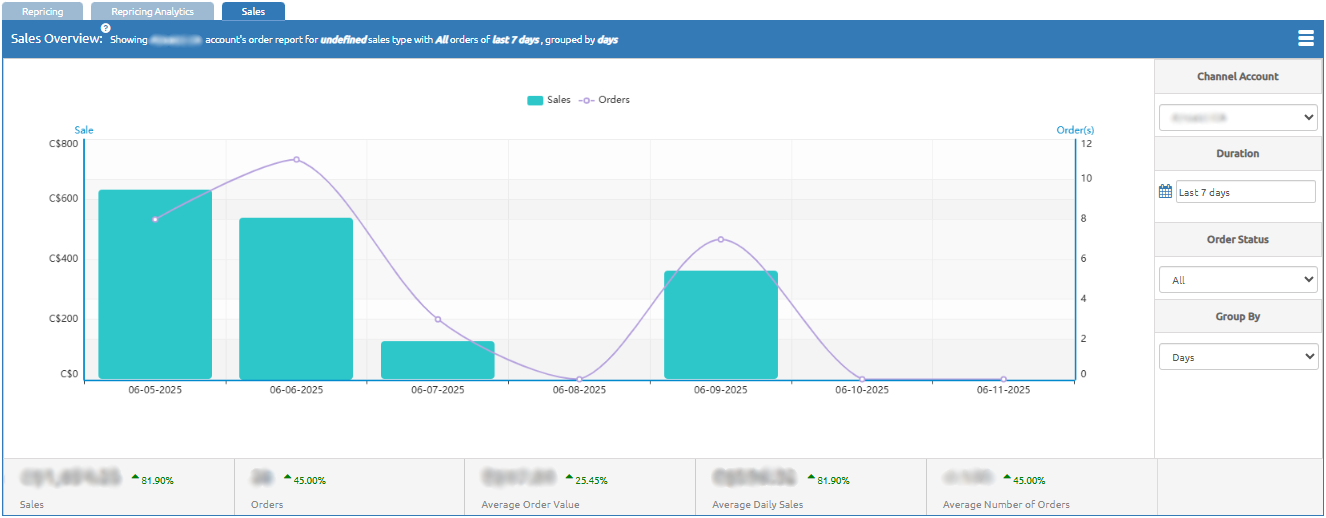
Task: Open the Repricing Analytics tab
Action: point(152,12)
